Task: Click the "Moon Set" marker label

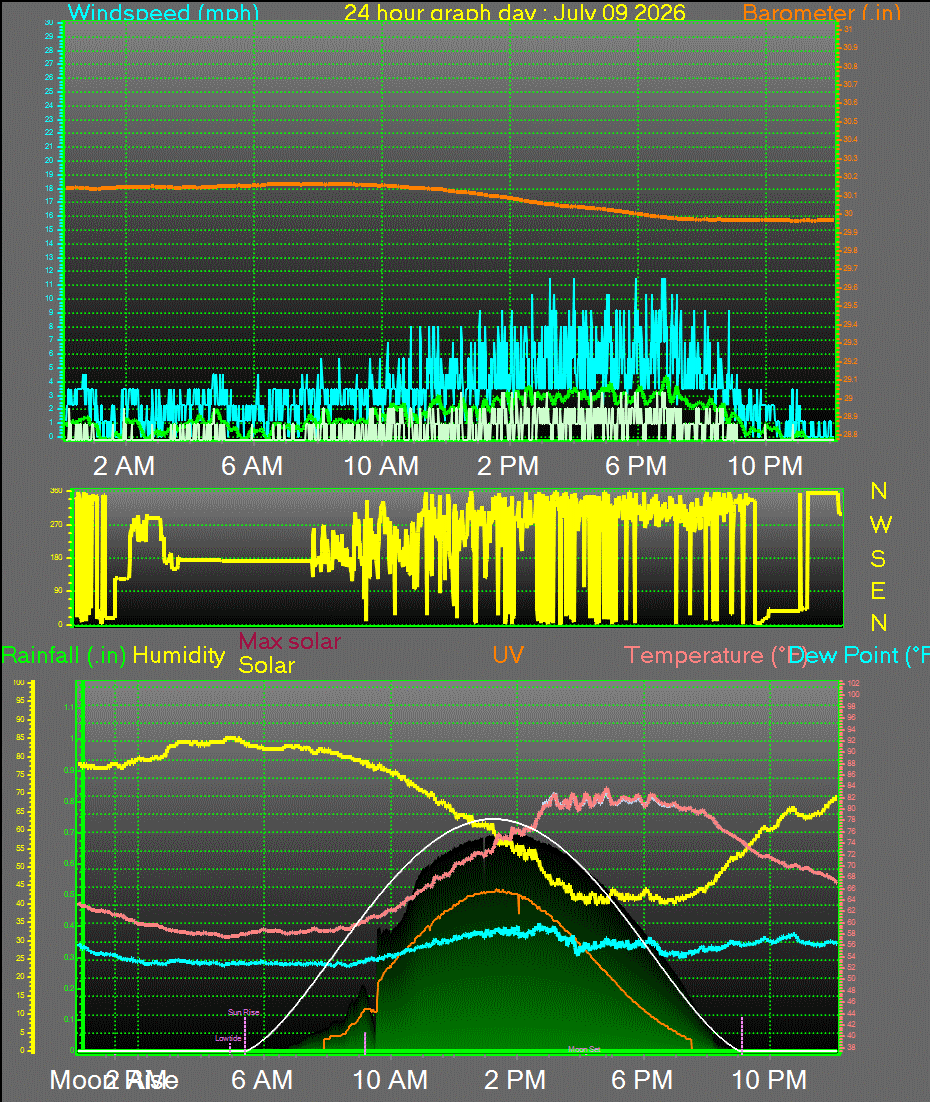Action: pos(584,1049)
